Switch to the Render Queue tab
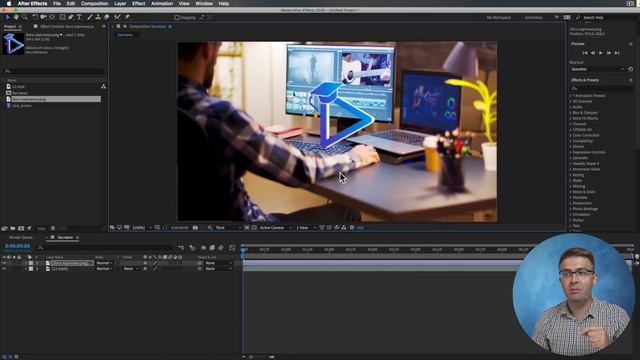Viewport: 640px width, 360px height. coord(21,237)
